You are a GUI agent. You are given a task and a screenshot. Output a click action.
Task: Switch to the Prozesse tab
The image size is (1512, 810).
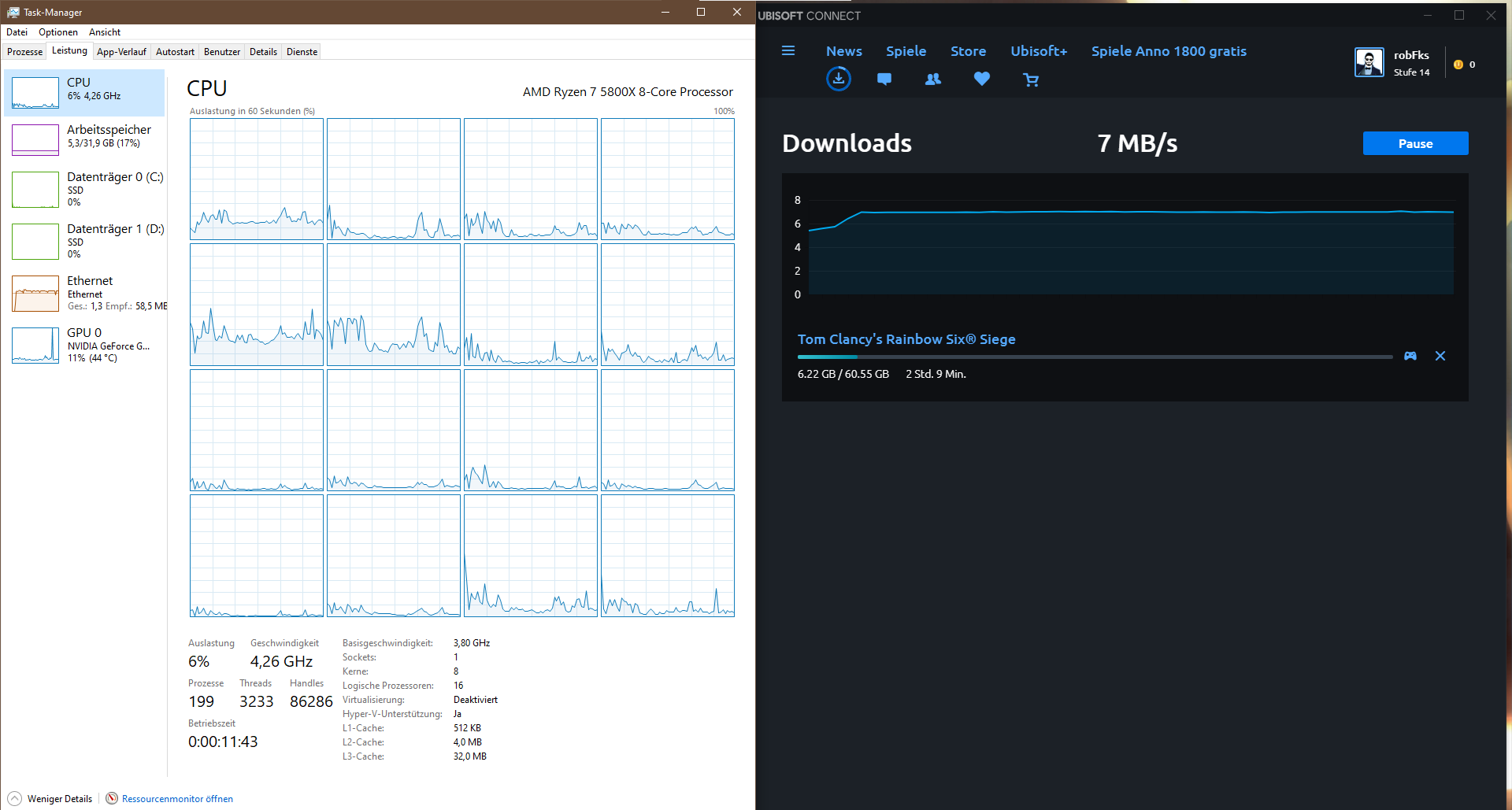point(25,52)
